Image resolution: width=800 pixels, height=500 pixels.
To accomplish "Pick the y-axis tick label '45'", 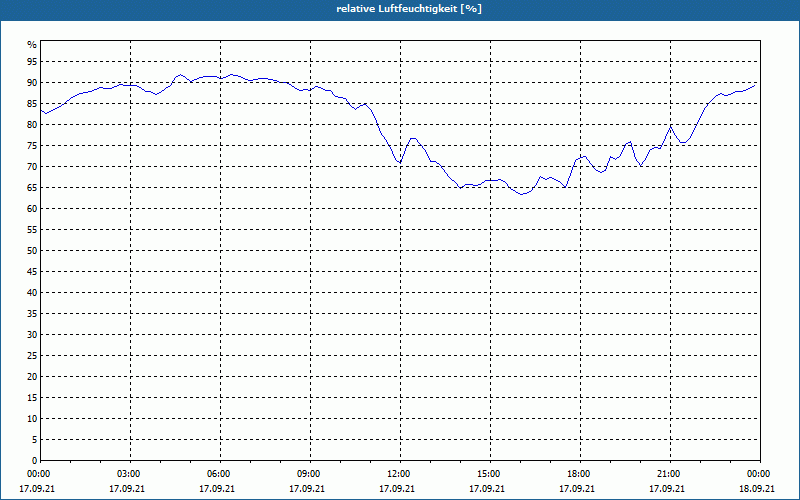I will coord(32,272).
